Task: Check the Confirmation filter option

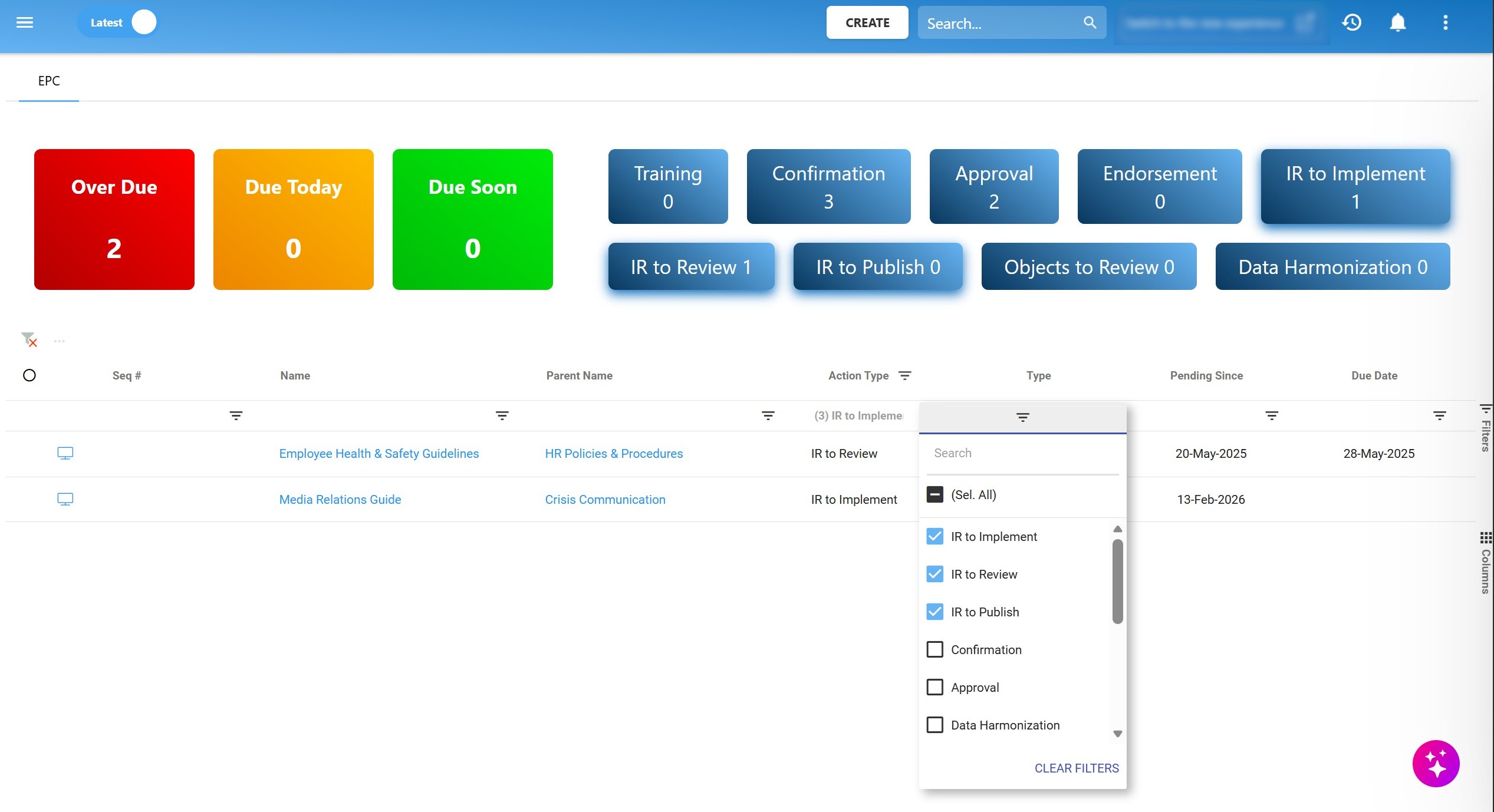Action: click(x=934, y=649)
